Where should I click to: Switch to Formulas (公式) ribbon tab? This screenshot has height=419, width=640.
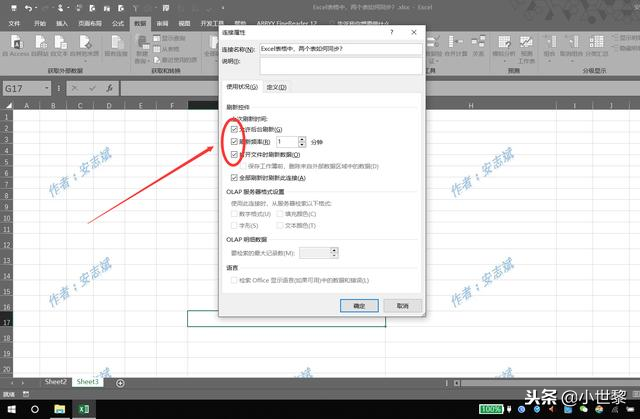[118, 24]
